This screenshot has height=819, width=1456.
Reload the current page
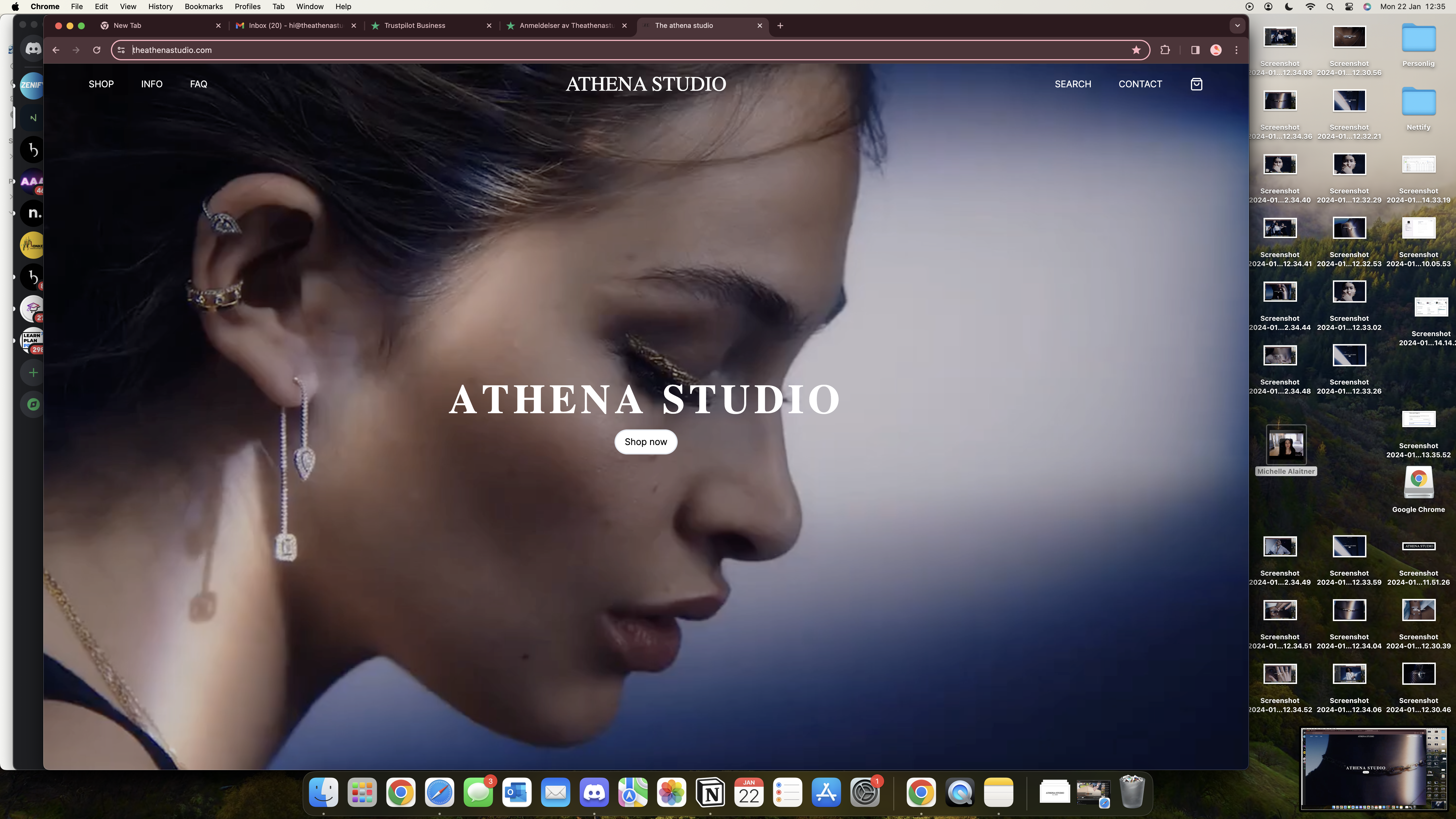[x=96, y=50]
